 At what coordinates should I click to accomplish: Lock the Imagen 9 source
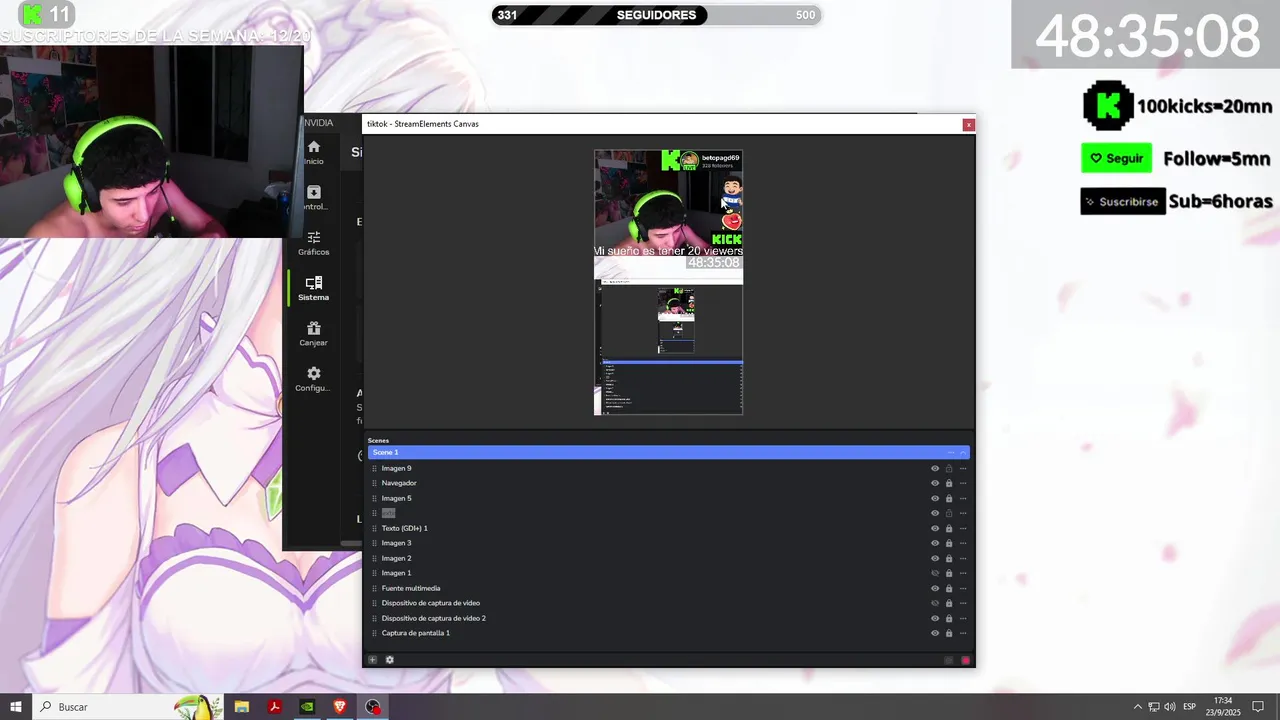click(949, 468)
